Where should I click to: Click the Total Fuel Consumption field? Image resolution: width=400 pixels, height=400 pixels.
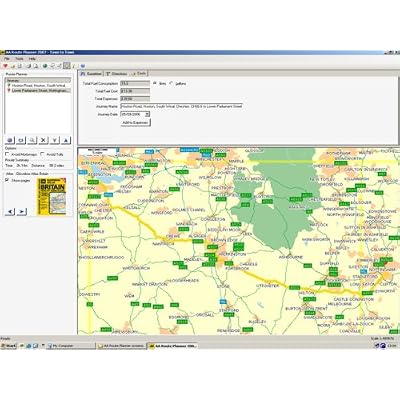[x=135, y=83]
